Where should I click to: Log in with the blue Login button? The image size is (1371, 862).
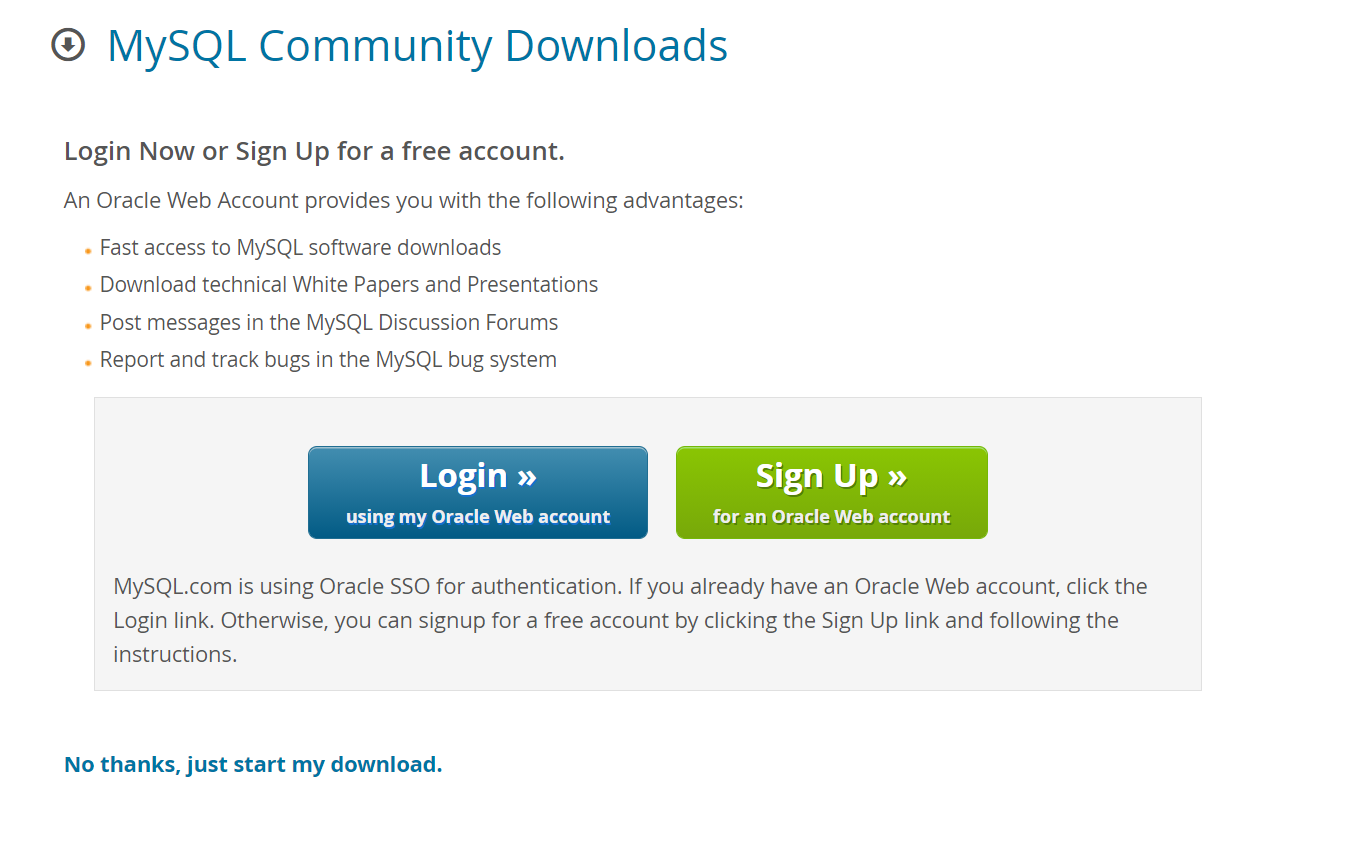(478, 492)
